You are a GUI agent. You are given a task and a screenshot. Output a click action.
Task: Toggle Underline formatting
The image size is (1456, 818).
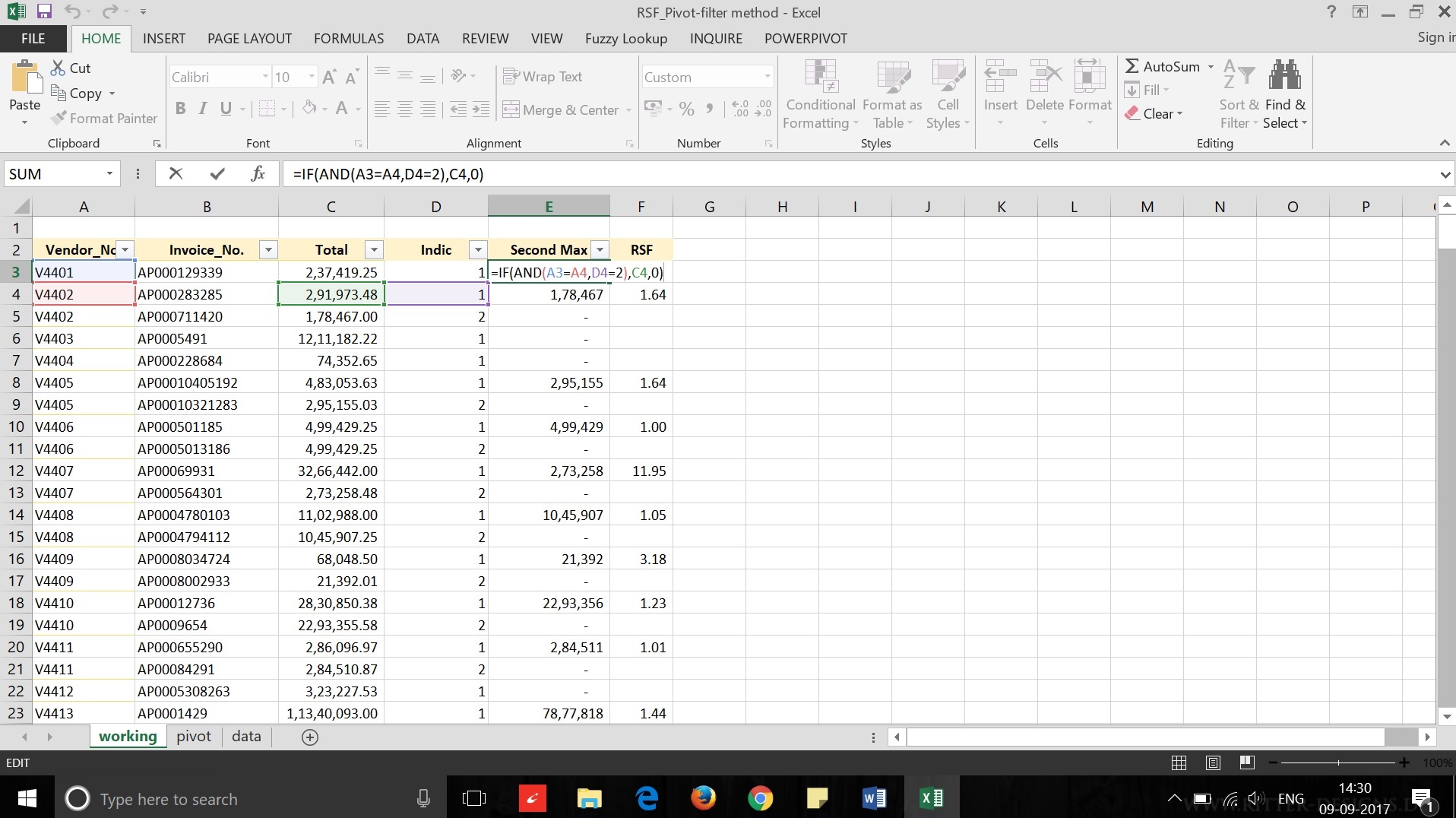[226, 109]
